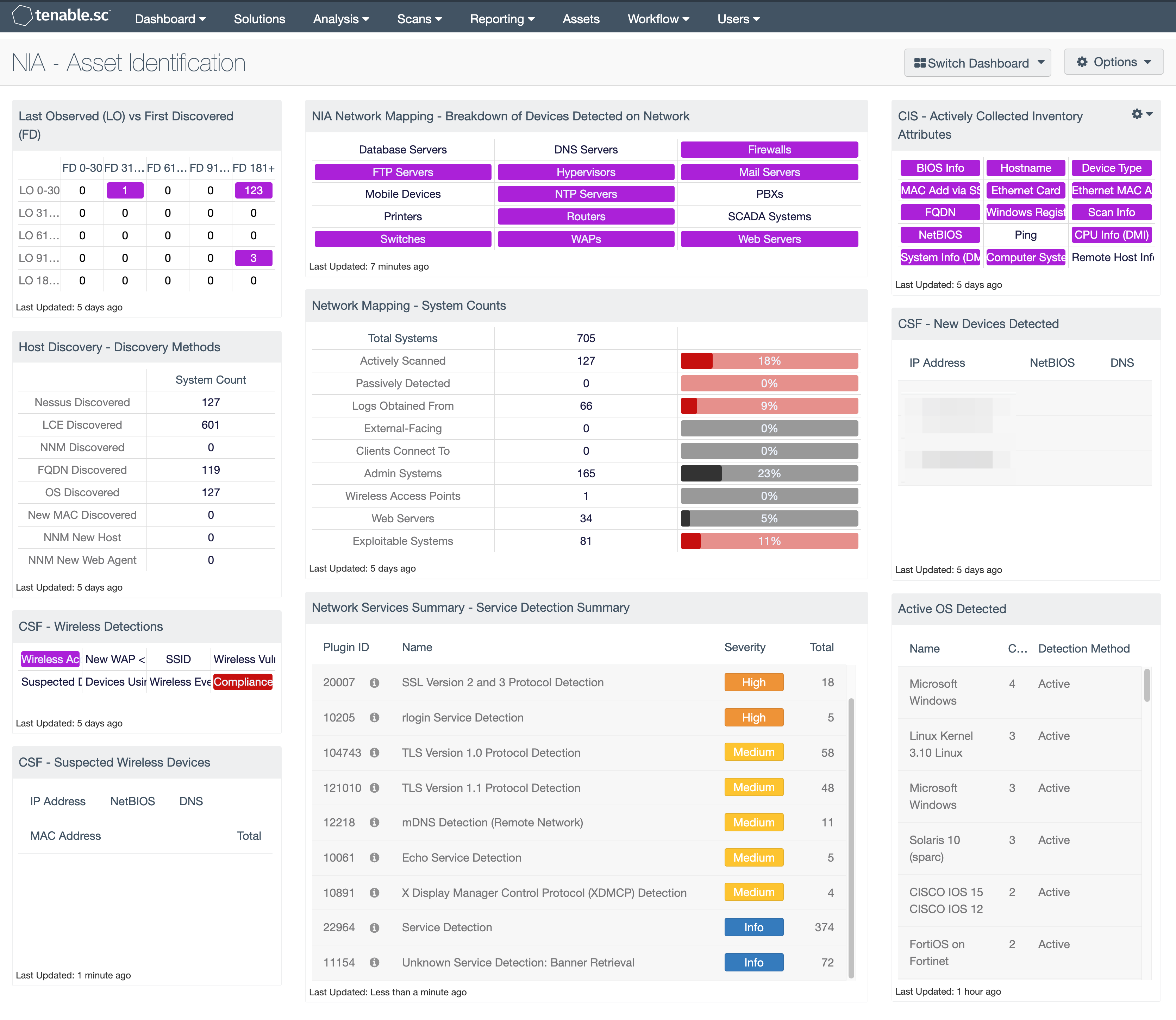Open the Switch Dashboard dropdown

tap(977, 63)
